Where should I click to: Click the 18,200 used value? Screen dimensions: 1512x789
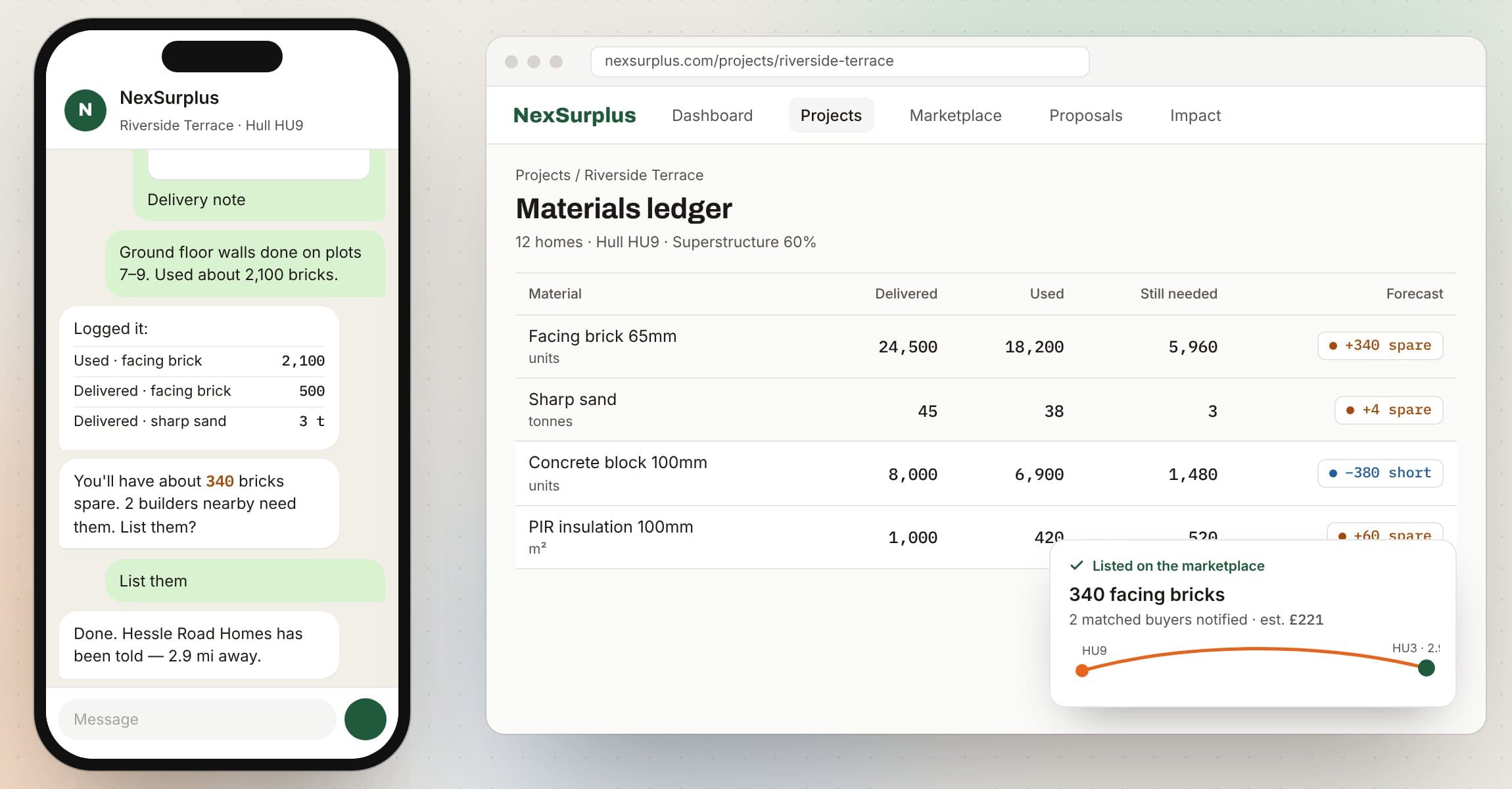click(x=1034, y=347)
